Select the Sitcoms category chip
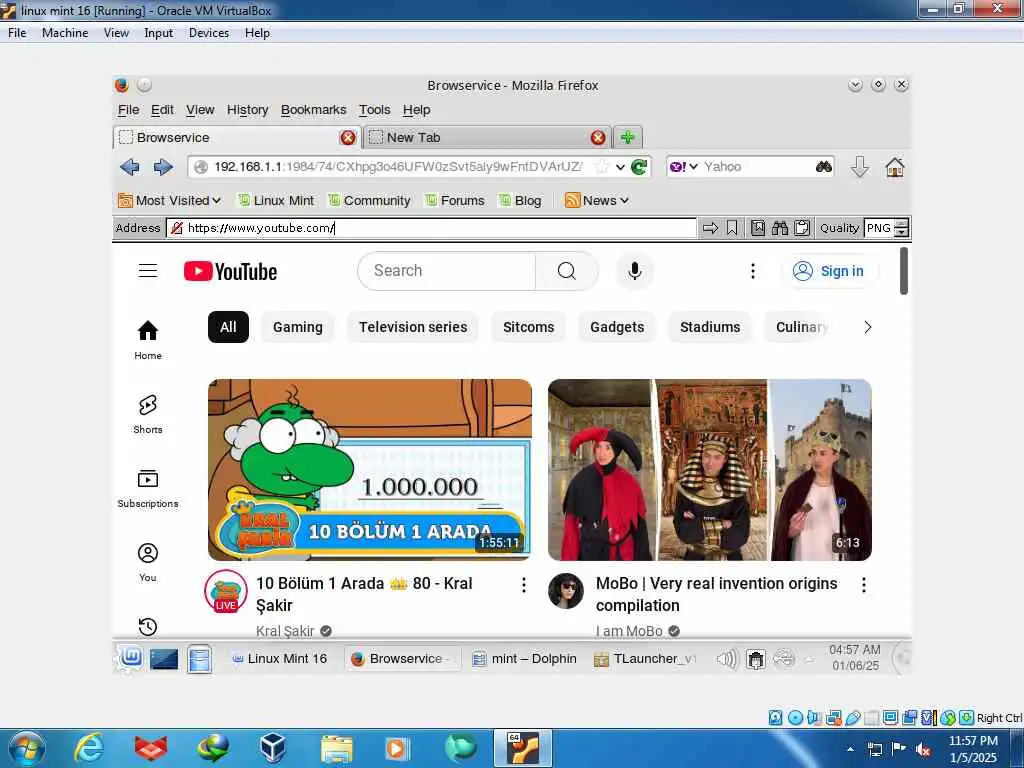Screen dimensions: 1024x768 (528, 327)
